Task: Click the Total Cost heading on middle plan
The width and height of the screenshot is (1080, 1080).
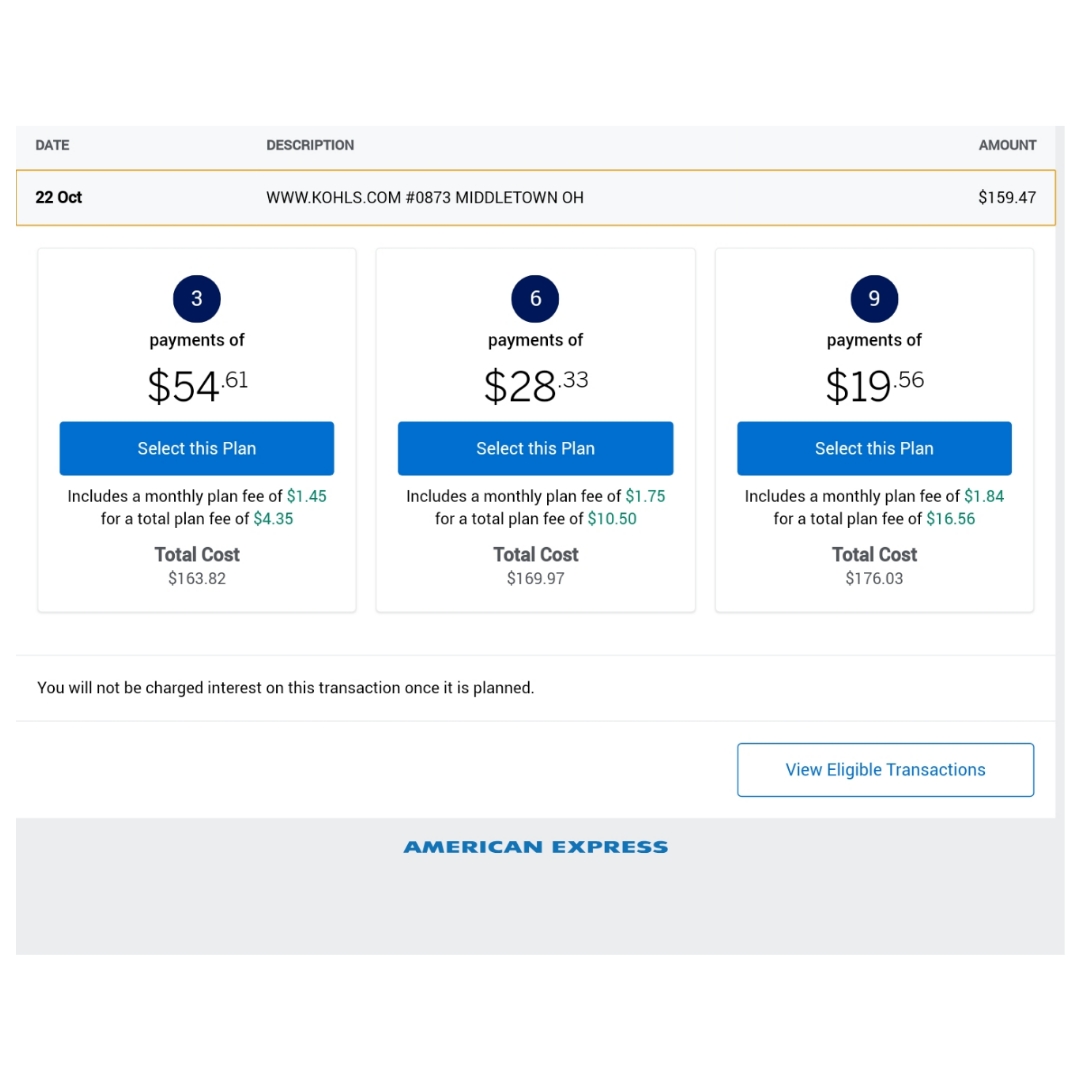Action: tap(535, 554)
